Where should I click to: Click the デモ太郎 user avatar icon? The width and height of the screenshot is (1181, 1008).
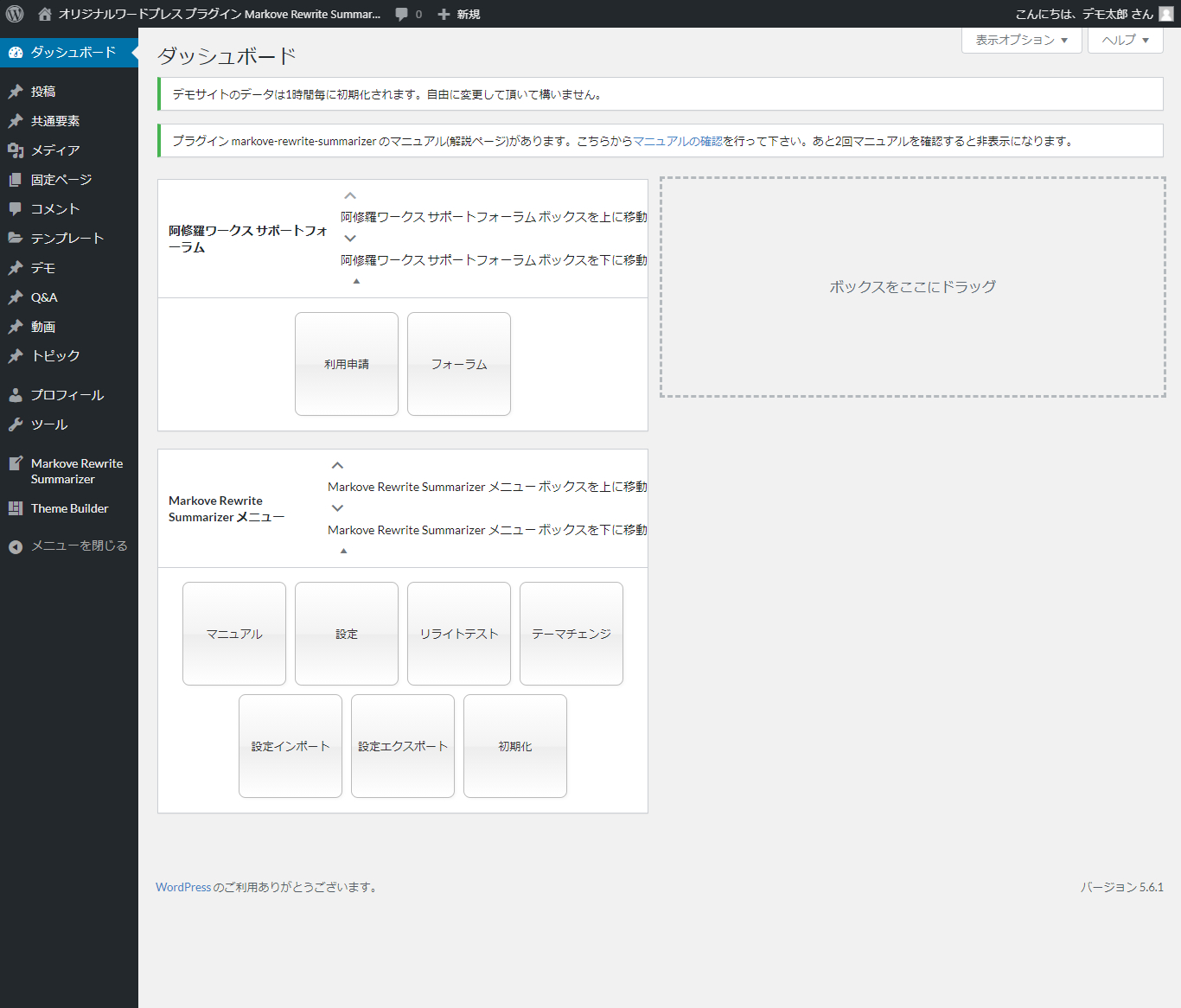(x=1166, y=14)
